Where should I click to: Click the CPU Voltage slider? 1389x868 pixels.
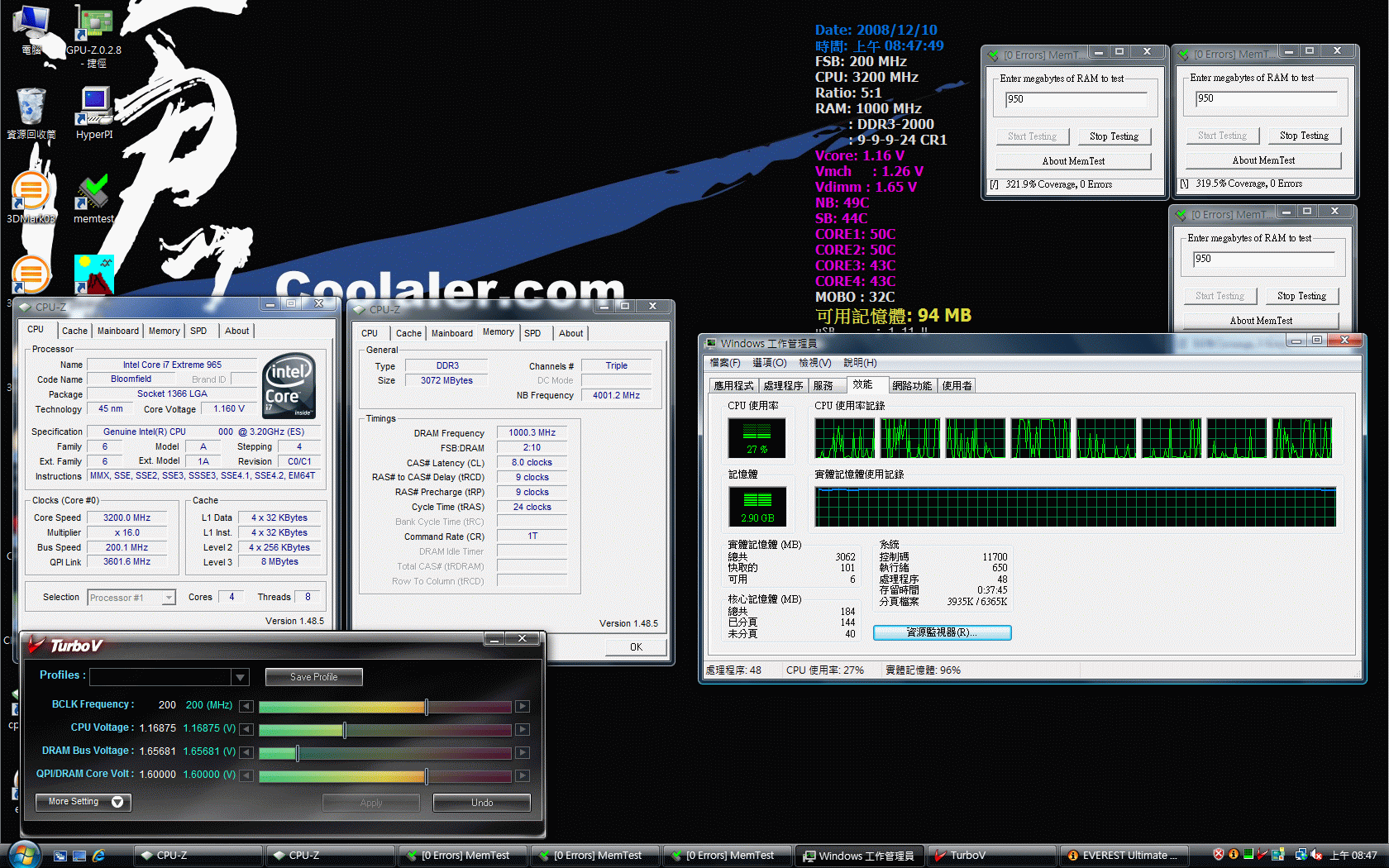pos(384,729)
